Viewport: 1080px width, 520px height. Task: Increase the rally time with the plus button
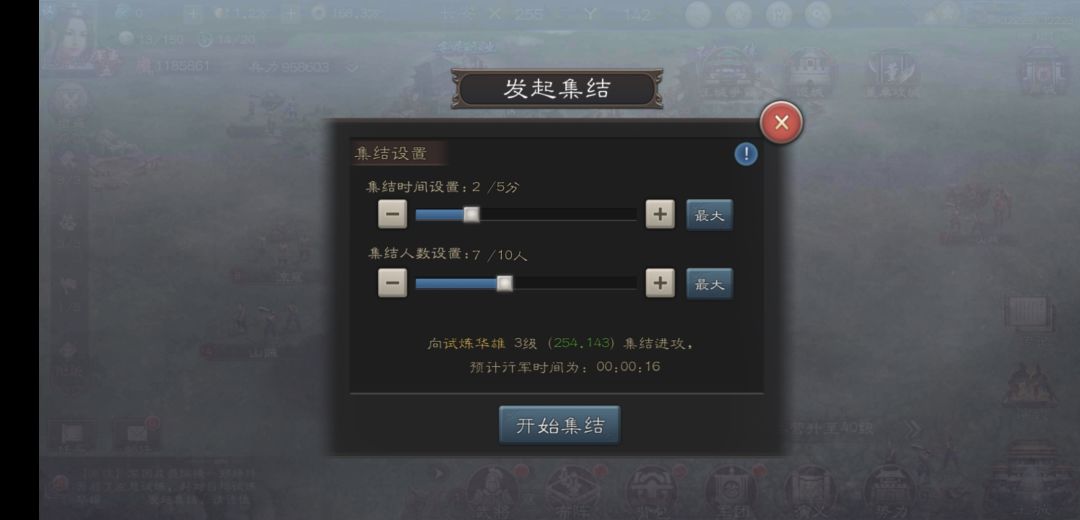tap(660, 215)
